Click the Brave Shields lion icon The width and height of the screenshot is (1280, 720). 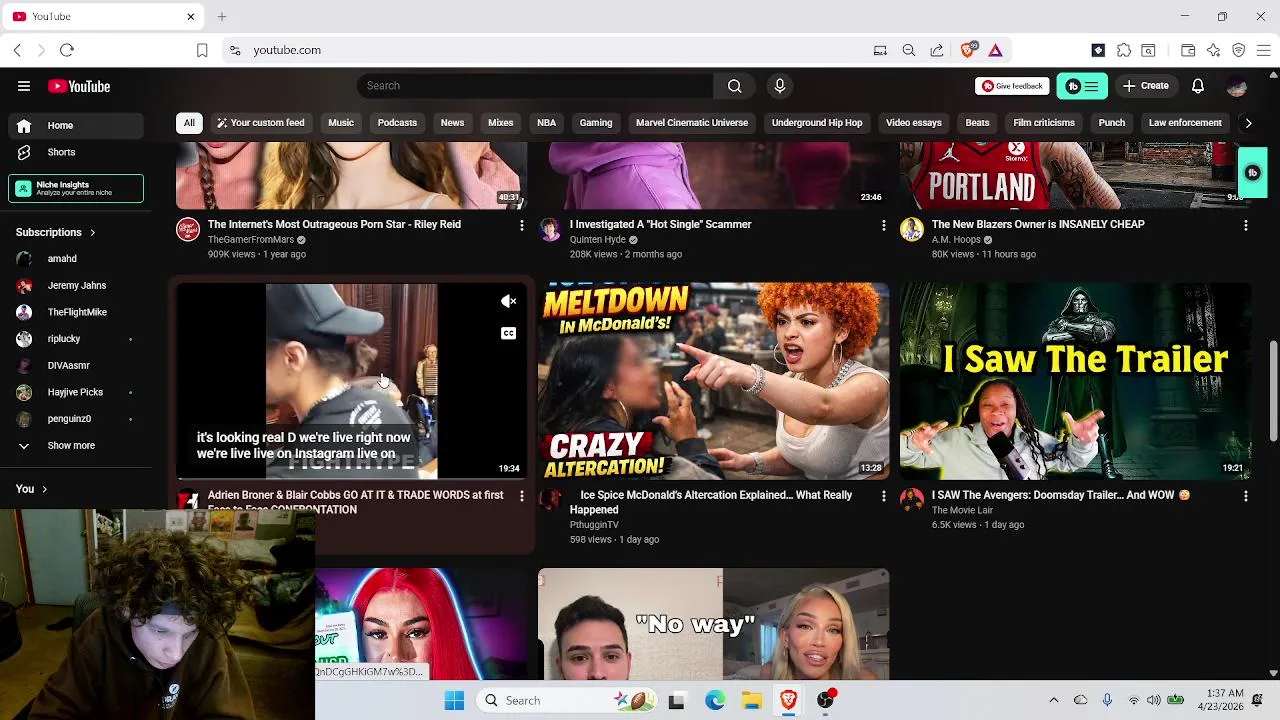click(967, 50)
